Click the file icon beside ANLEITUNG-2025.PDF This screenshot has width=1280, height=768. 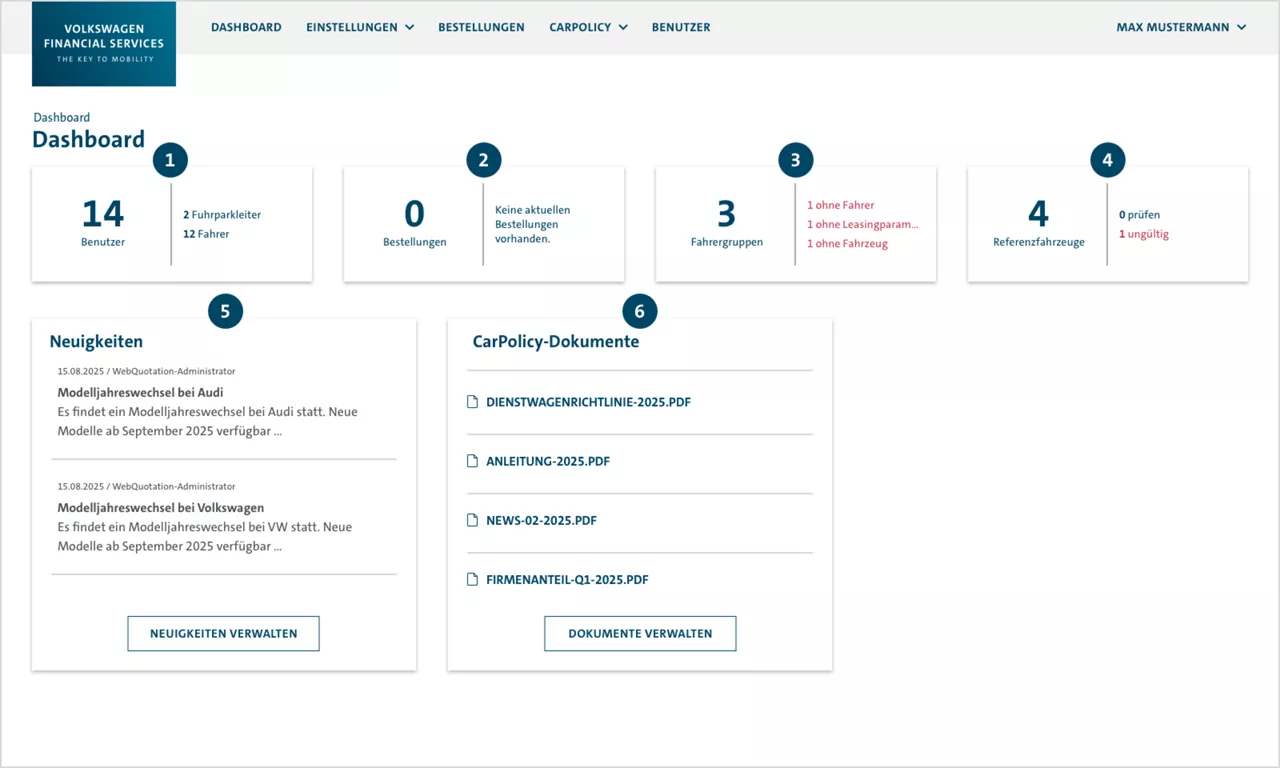click(470, 461)
